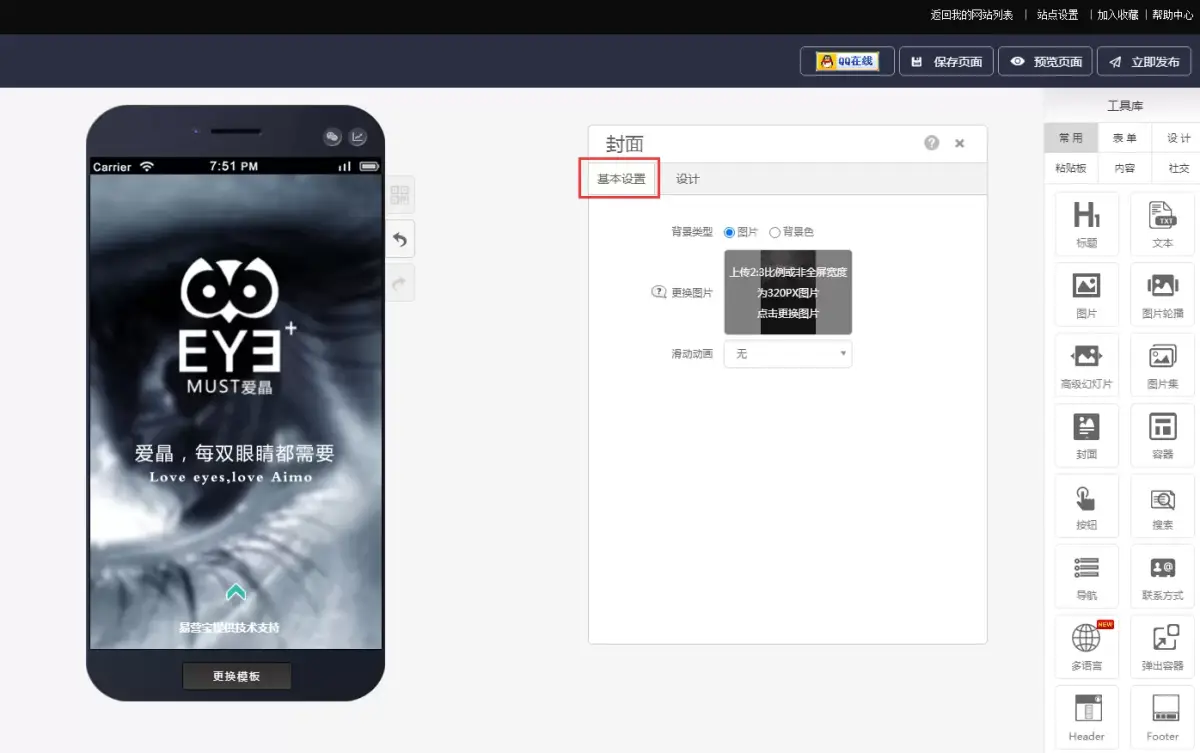This screenshot has height=753, width=1200.
Task: Add a 多语言 language widget
Action: coord(1086,647)
